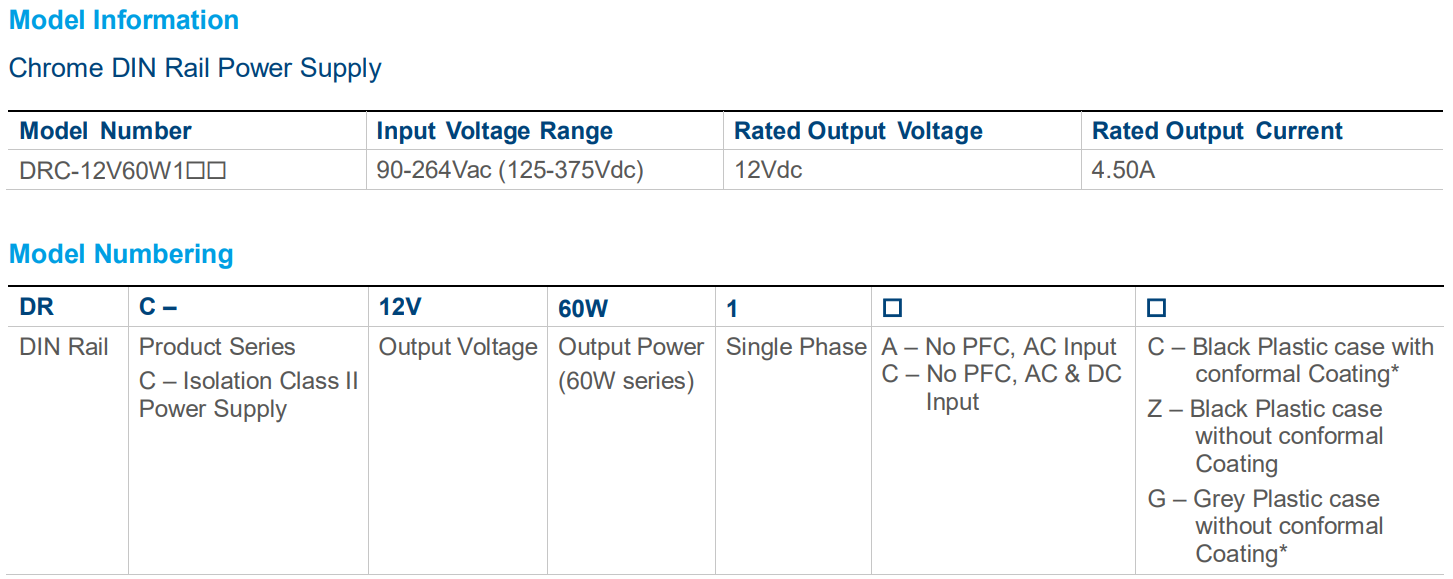
Task: Select the G – Grey Plastic case entry
Action: [x=1264, y=526]
